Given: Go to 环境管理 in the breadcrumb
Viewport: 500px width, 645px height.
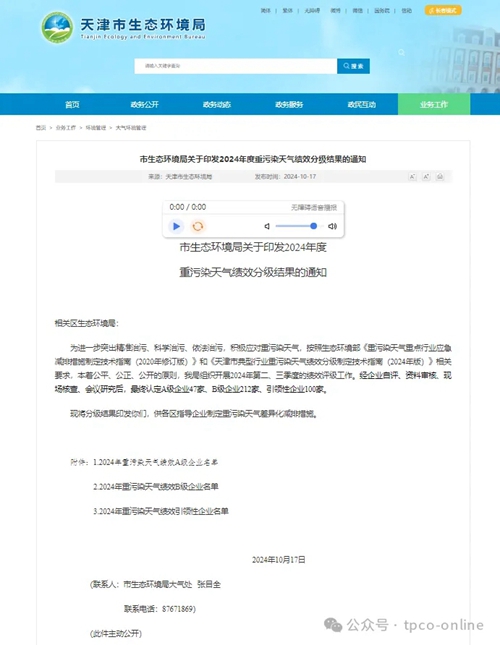Looking at the screenshot, I should coord(96,128).
